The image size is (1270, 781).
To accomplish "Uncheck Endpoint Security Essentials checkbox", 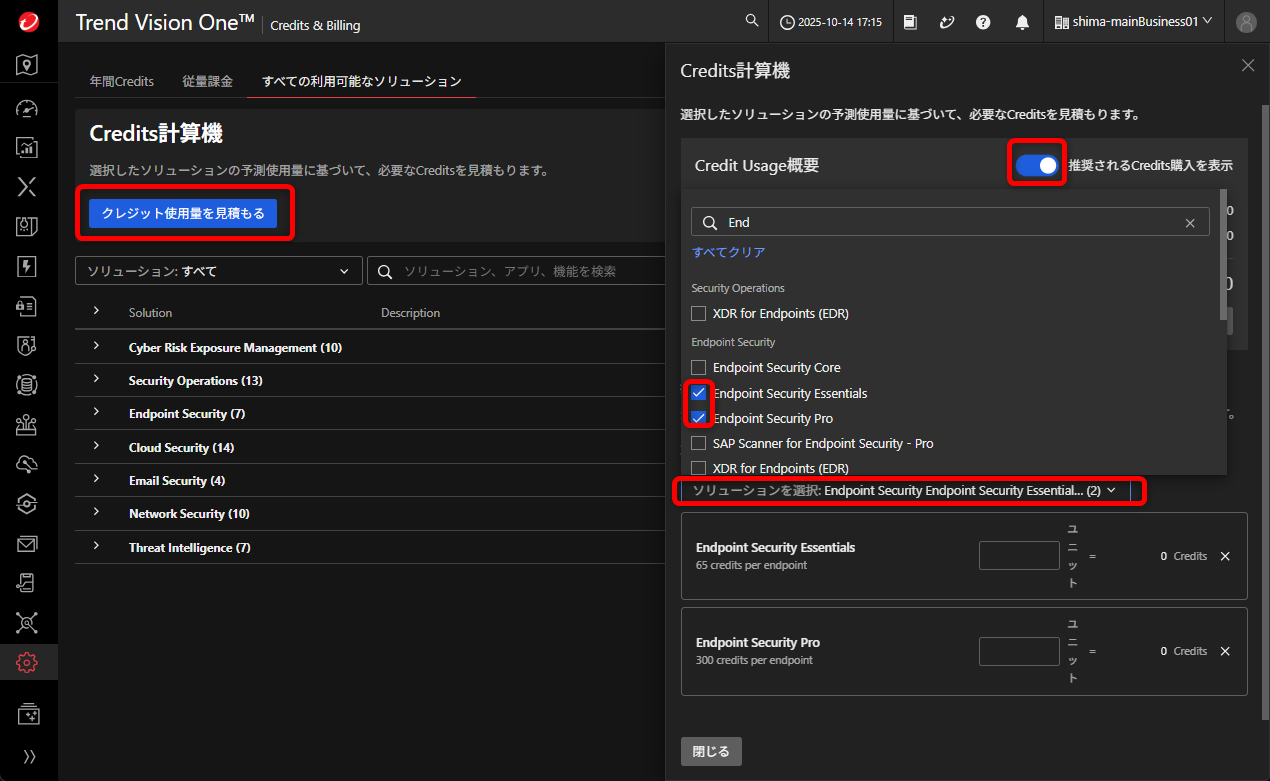I will click(x=699, y=393).
